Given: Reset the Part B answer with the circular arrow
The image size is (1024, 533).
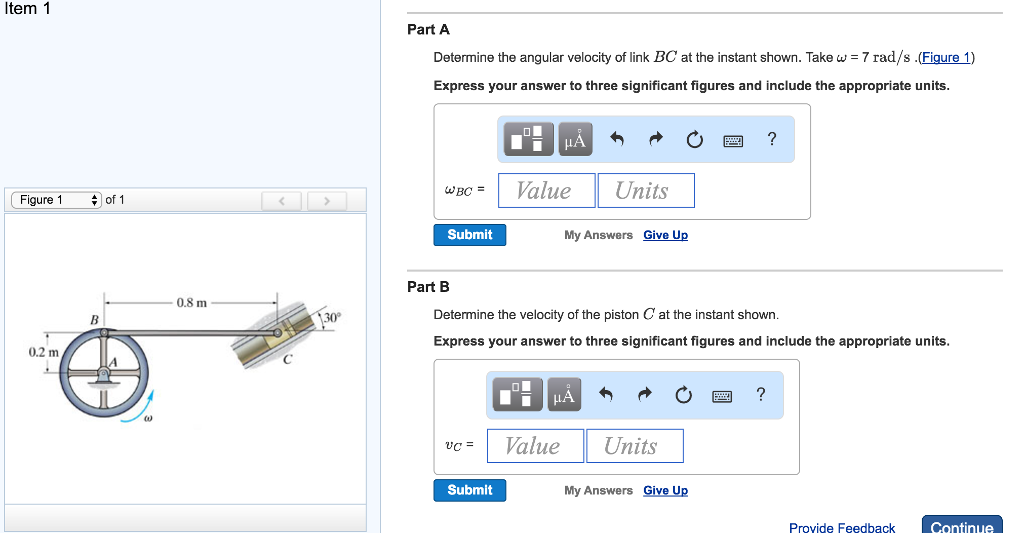Looking at the screenshot, I should tap(683, 396).
